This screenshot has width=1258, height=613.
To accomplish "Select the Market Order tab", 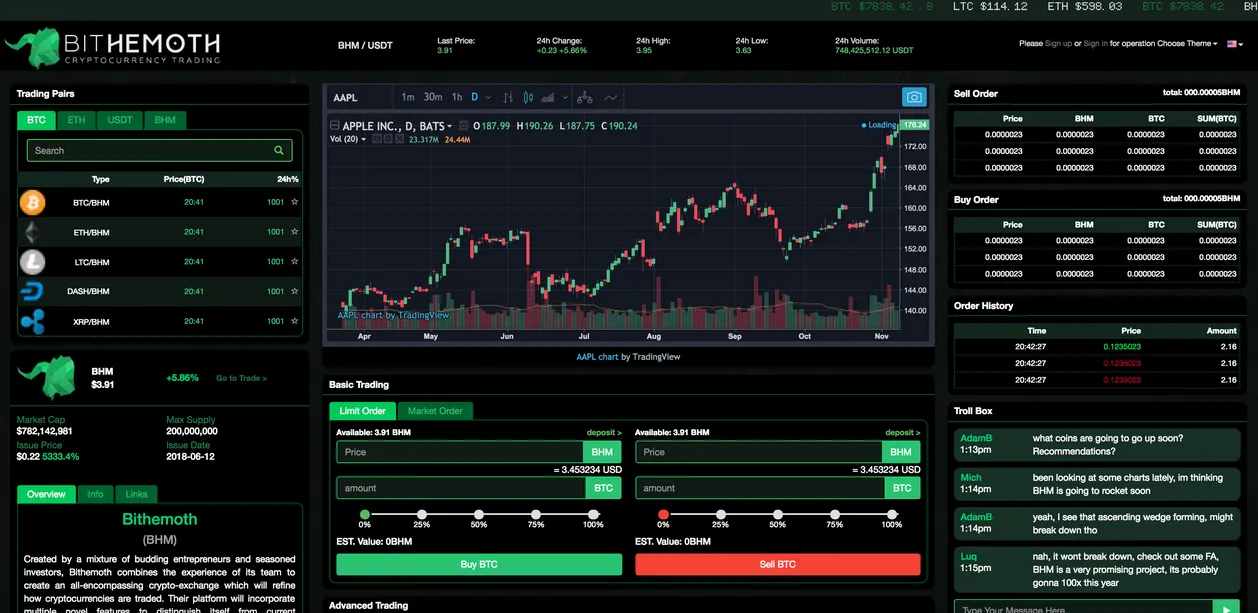I will tap(435, 411).
